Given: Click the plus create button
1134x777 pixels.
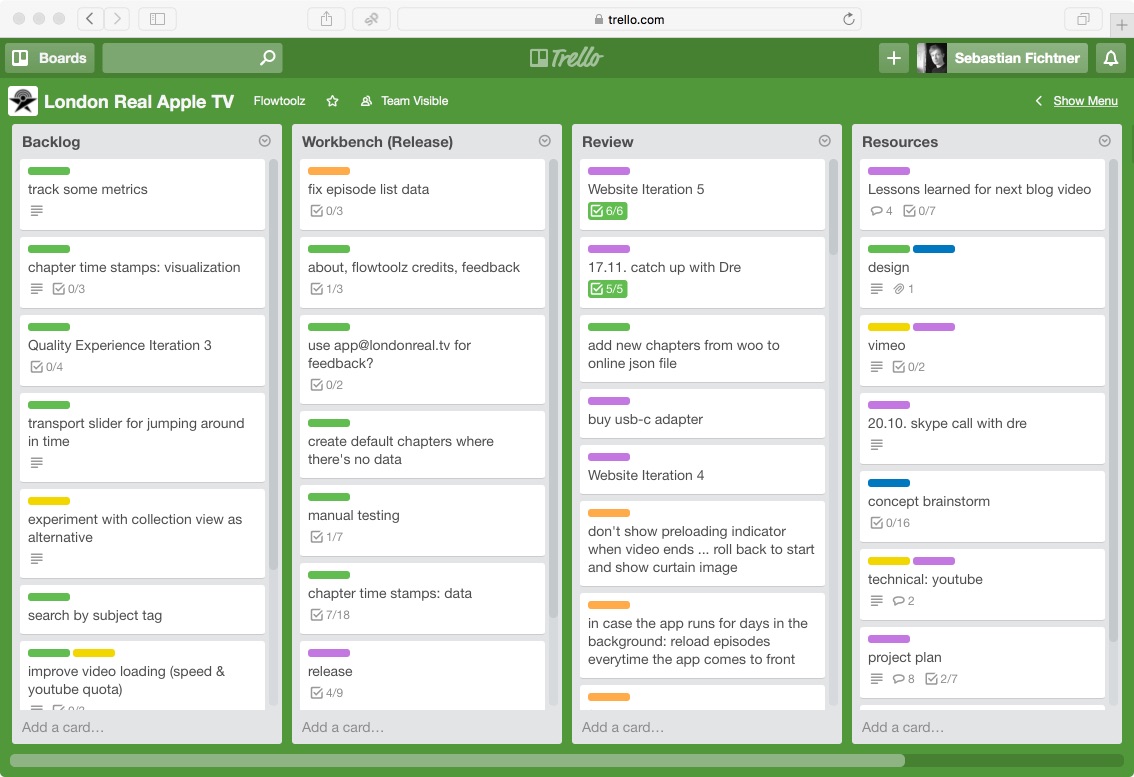Looking at the screenshot, I should pyautogui.click(x=894, y=58).
